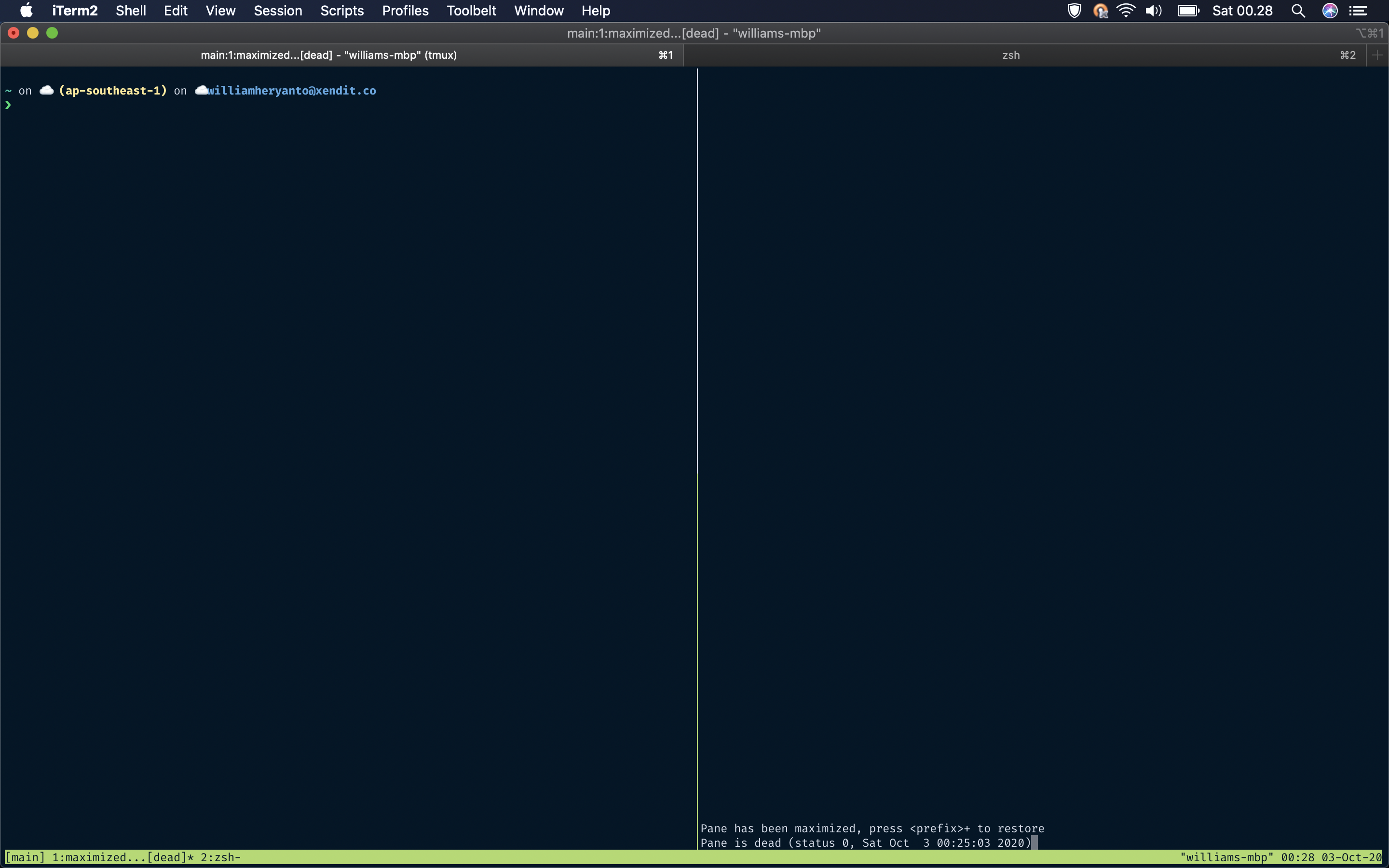Close the iTerm2 window with red button
Image resolution: width=1389 pixels, height=868 pixels.
click(14, 33)
